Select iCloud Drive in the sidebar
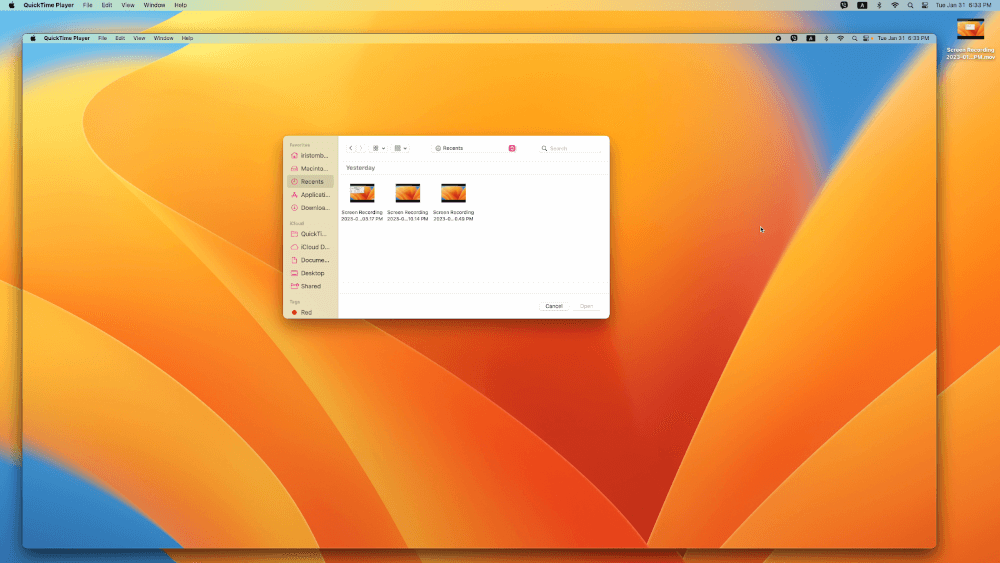 click(310, 247)
